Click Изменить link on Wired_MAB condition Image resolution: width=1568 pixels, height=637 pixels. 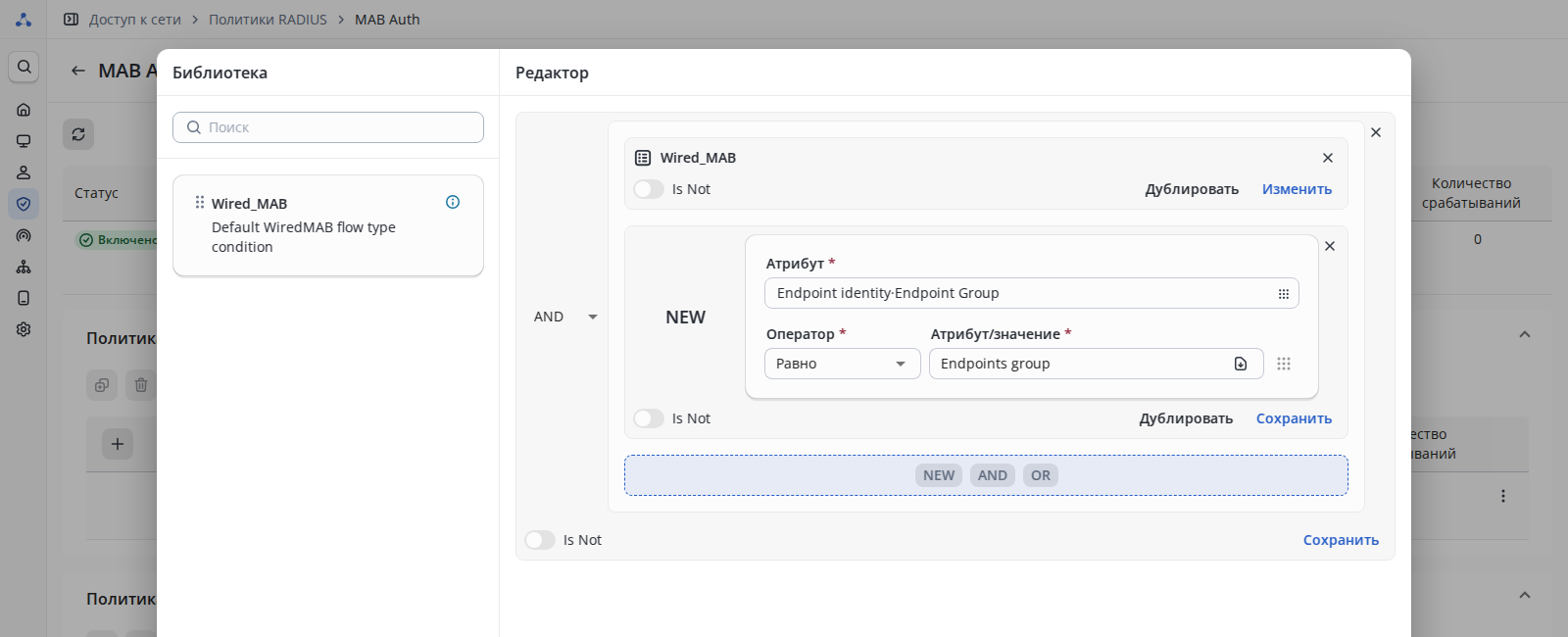pyautogui.click(x=1296, y=189)
